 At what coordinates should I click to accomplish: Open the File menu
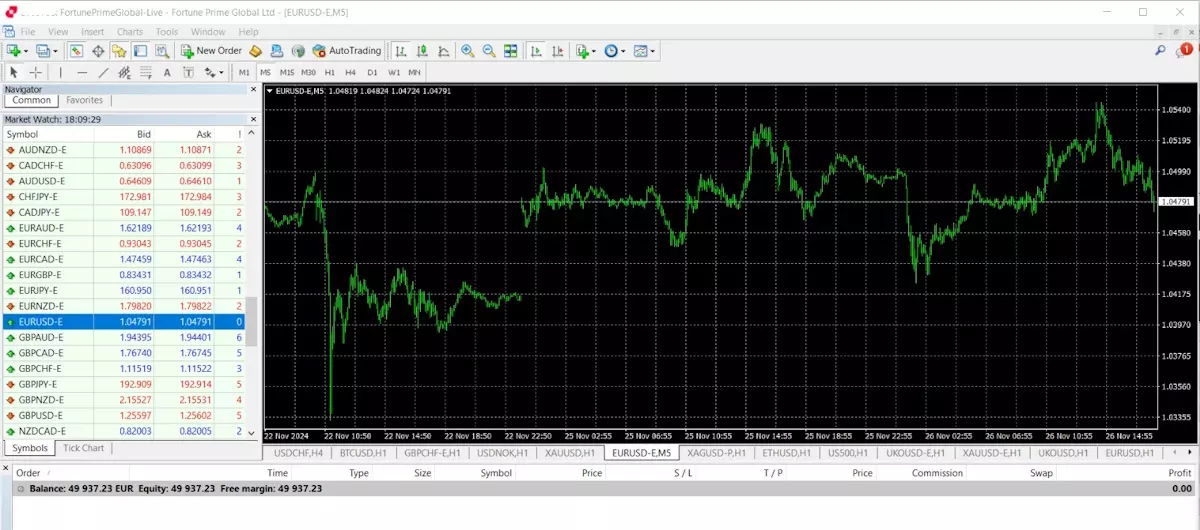click(28, 32)
